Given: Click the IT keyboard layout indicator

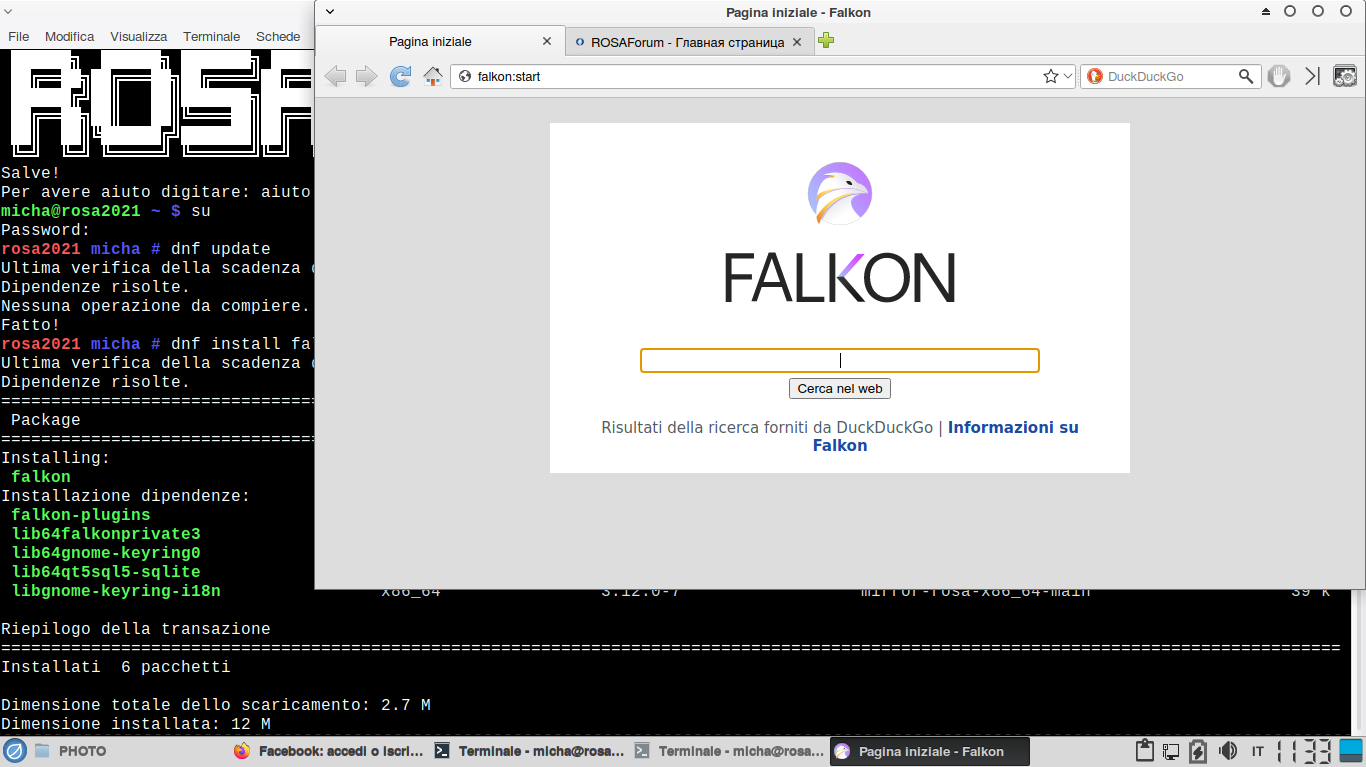Looking at the screenshot, I should (x=1258, y=751).
